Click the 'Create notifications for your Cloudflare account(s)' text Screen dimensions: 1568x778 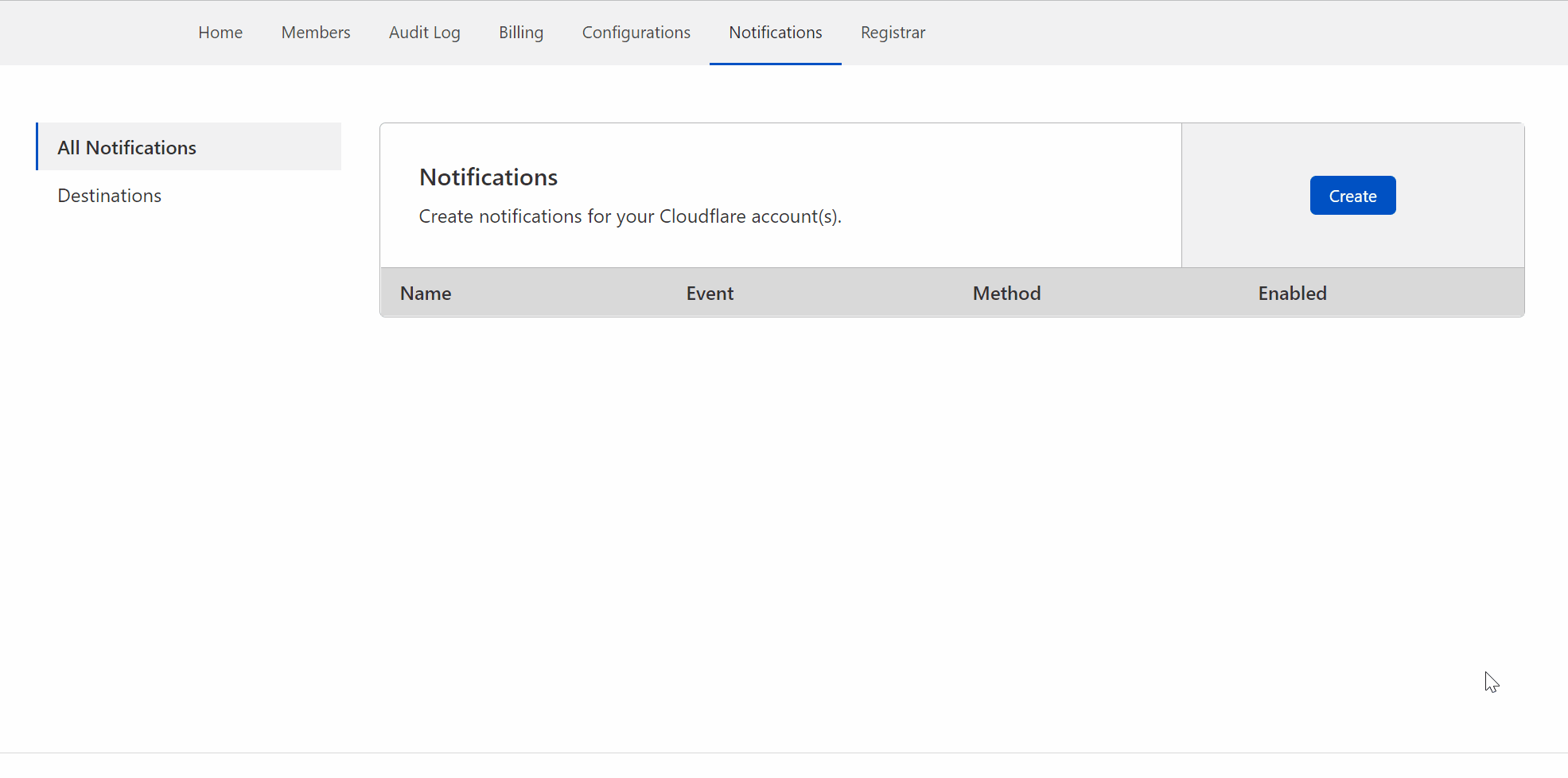tap(630, 216)
